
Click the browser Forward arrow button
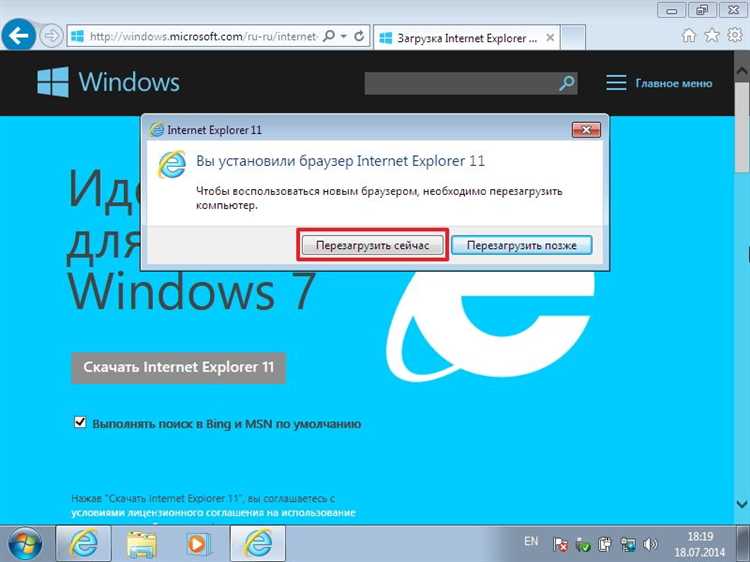point(51,36)
